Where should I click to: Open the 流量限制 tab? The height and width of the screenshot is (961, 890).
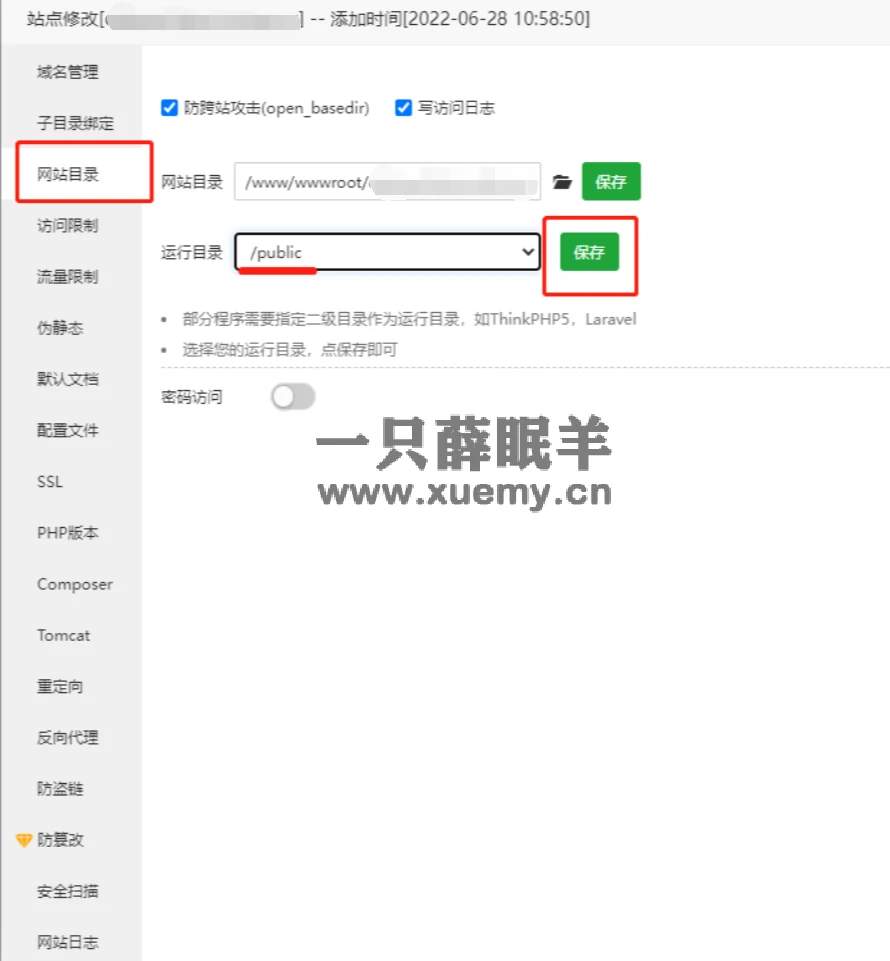click(x=67, y=276)
